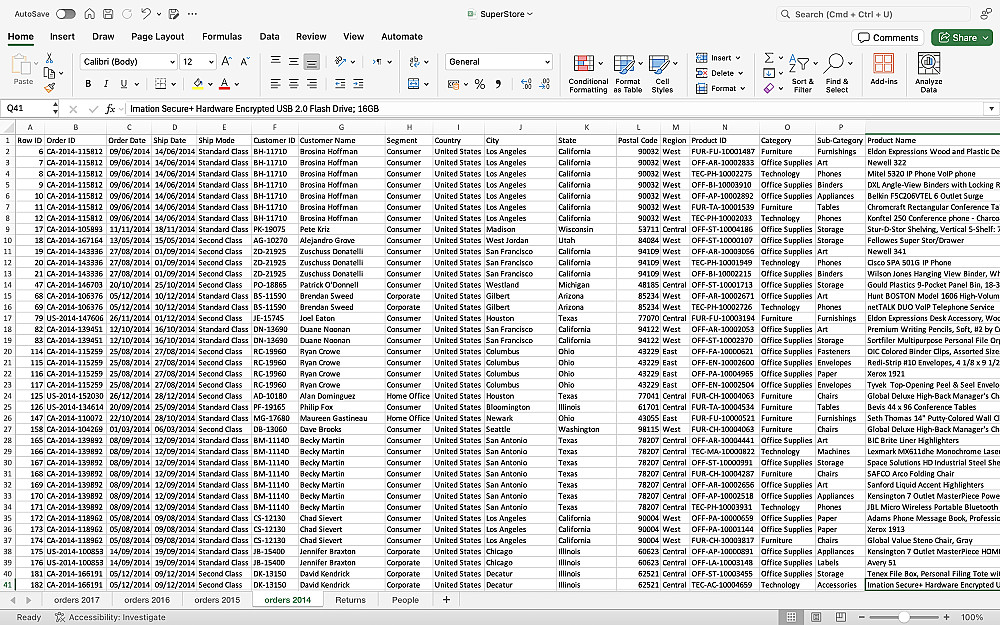Go to the Returns sheet
The image size is (1000, 625).
click(350, 599)
